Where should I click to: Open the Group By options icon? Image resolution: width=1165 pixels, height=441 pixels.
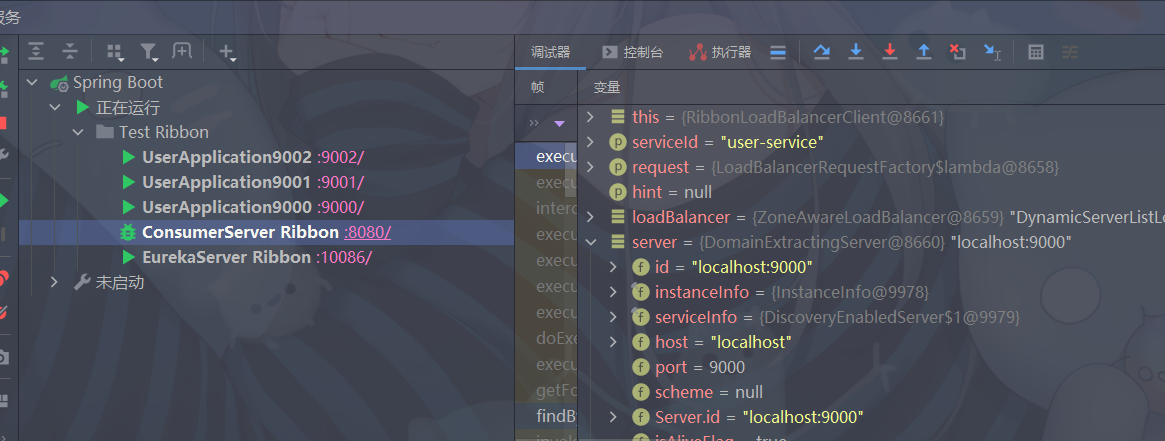(x=115, y=51)
